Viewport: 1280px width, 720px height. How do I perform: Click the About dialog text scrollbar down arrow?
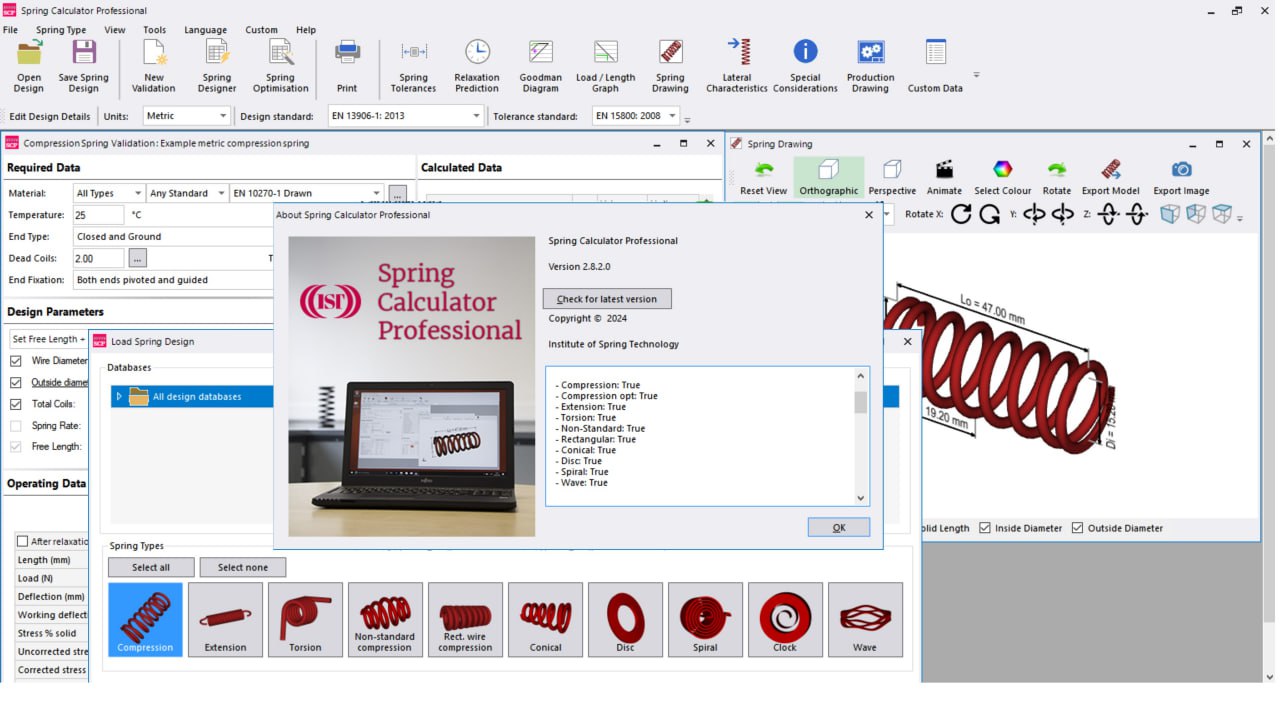pyautogui.click(x=861, y=498)
